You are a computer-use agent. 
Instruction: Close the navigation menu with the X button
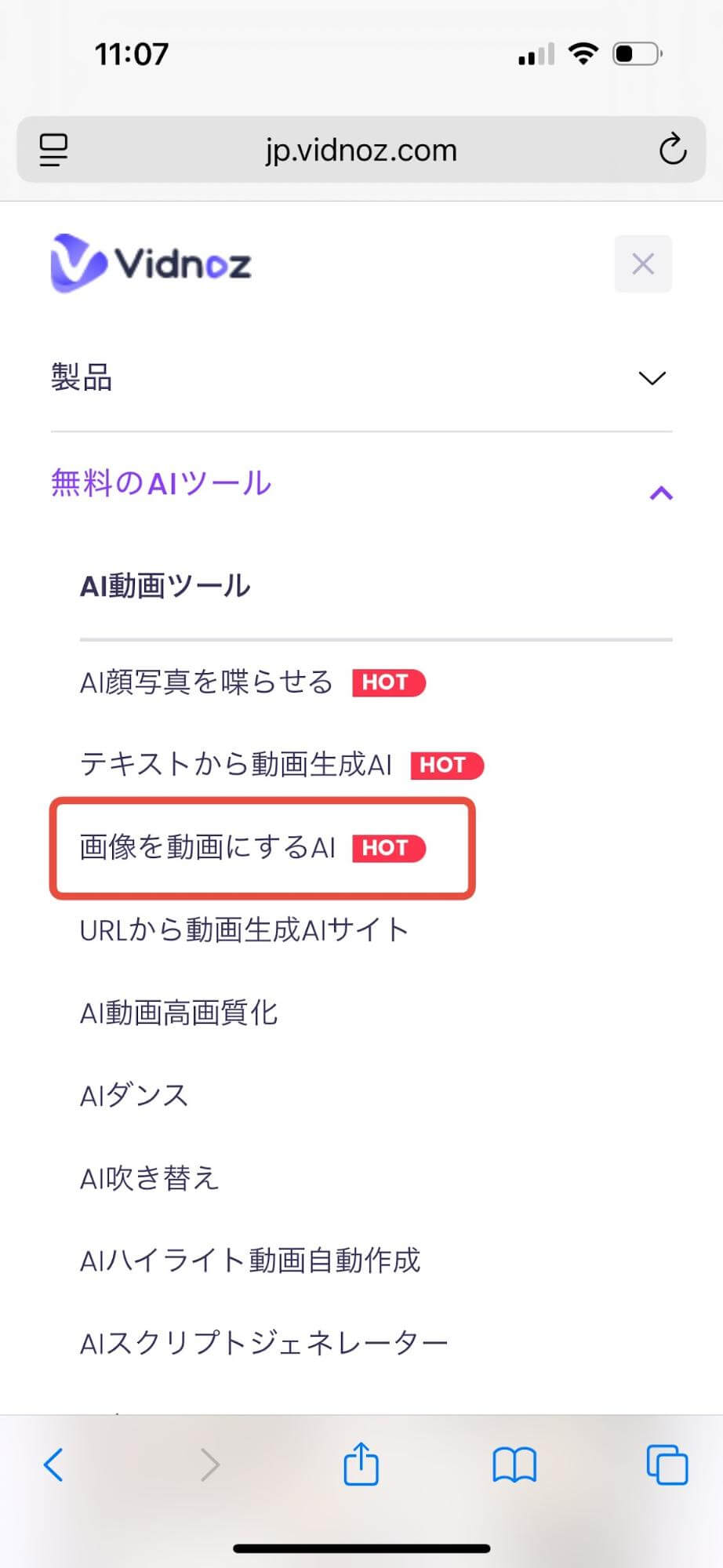coord(643,264)
